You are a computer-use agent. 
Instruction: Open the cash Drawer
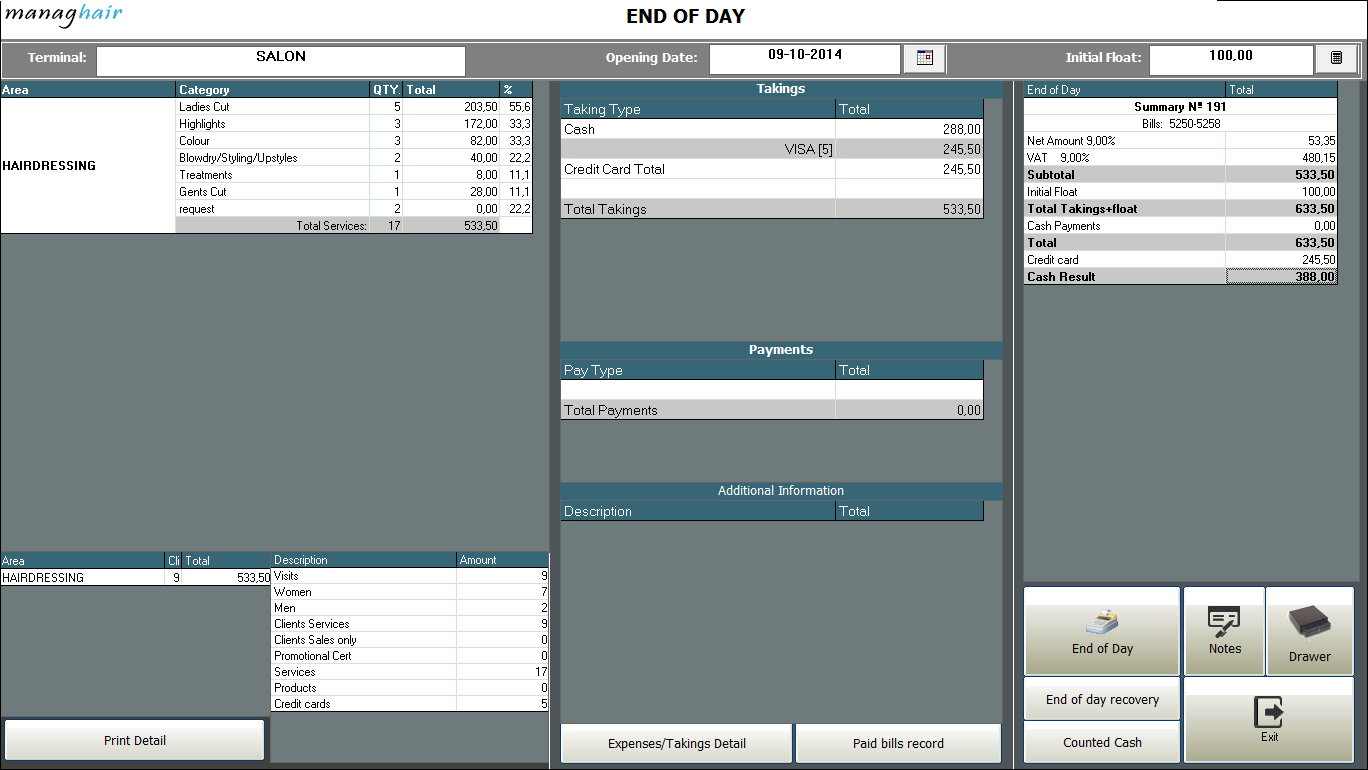[1309, 631]
